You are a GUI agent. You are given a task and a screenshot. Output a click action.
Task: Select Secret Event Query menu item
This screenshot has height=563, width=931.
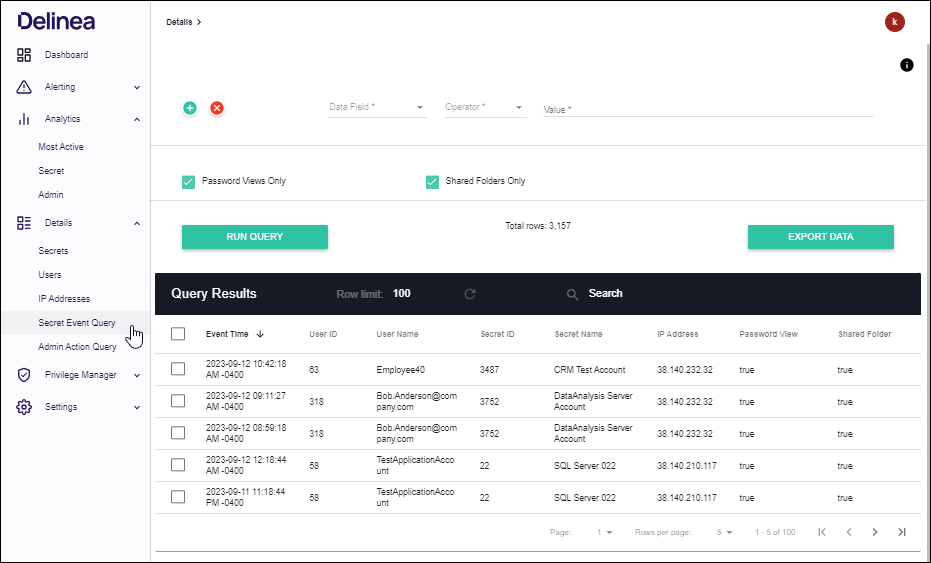click(77, 323)
